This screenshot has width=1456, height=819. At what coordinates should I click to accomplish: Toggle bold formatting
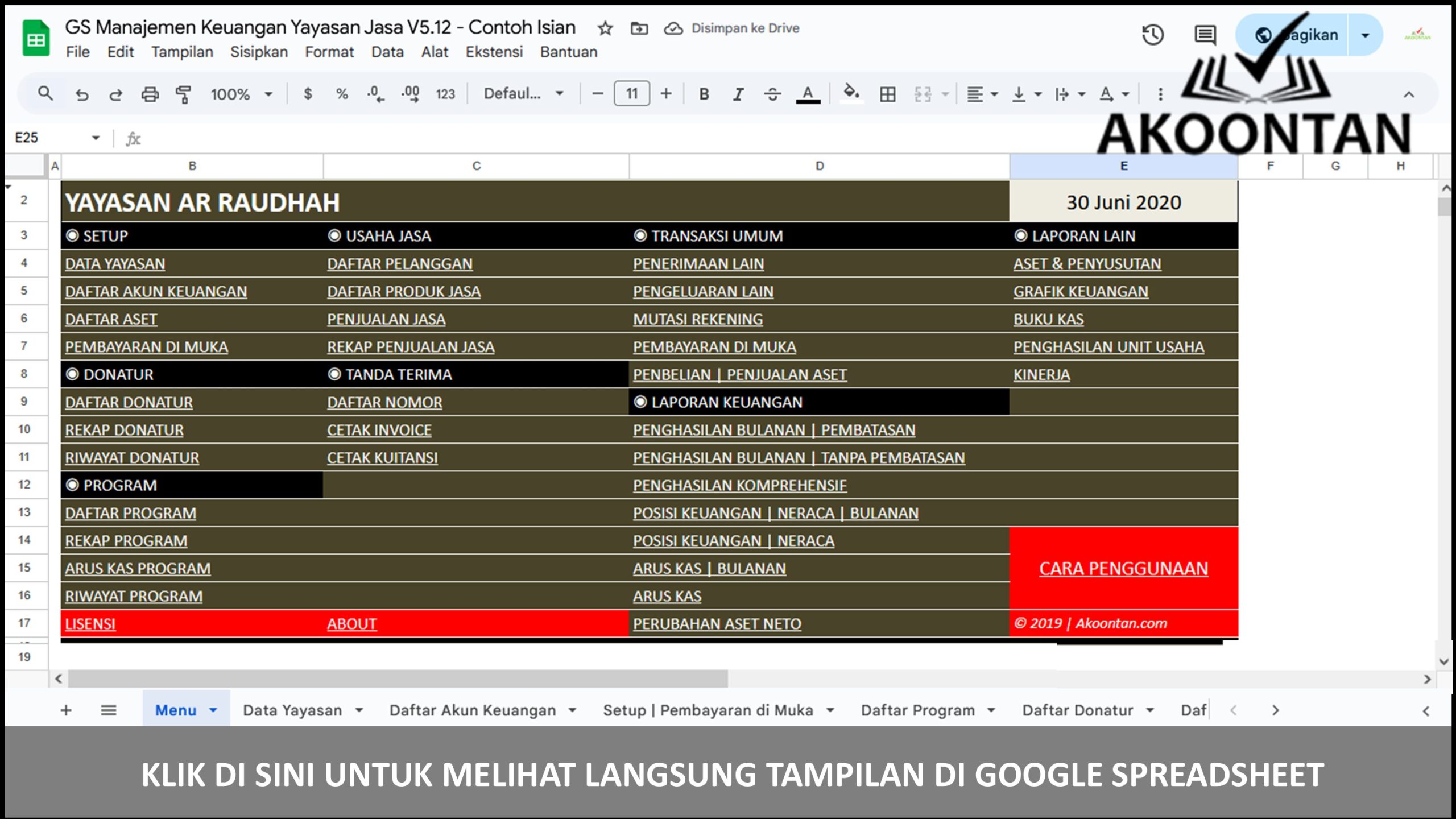pyautogui.click(x=704, y=94)
